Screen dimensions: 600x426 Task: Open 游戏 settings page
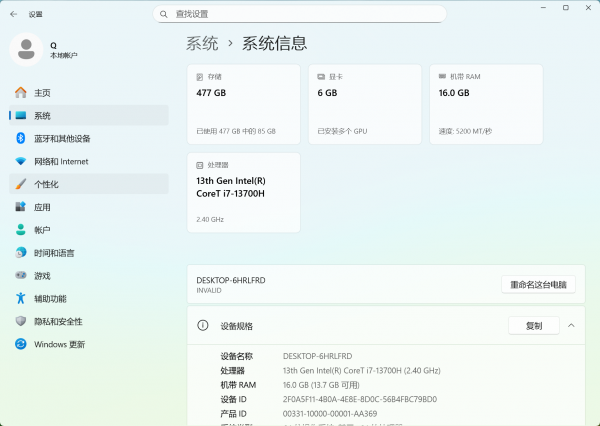point(89,275)
